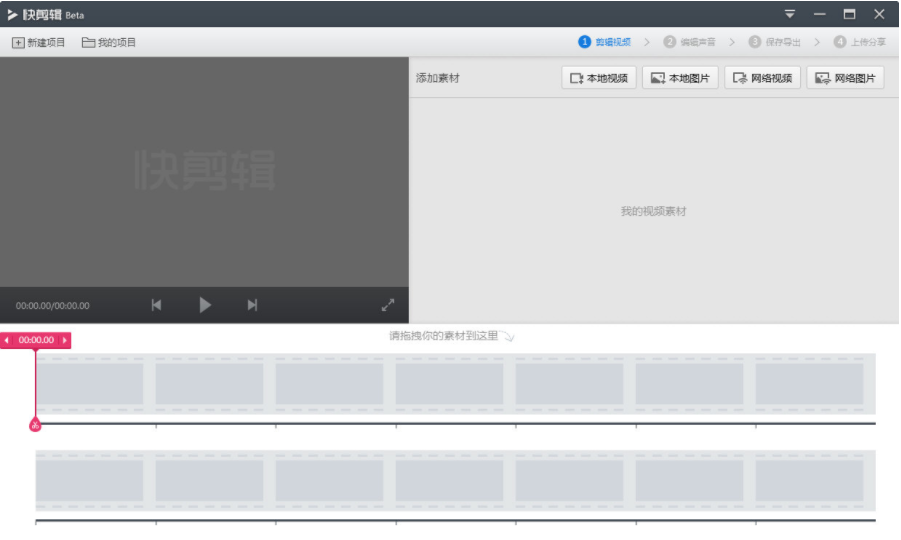Click the 00:00.00 playhead time label
The image size is (901, 540).
36,340
